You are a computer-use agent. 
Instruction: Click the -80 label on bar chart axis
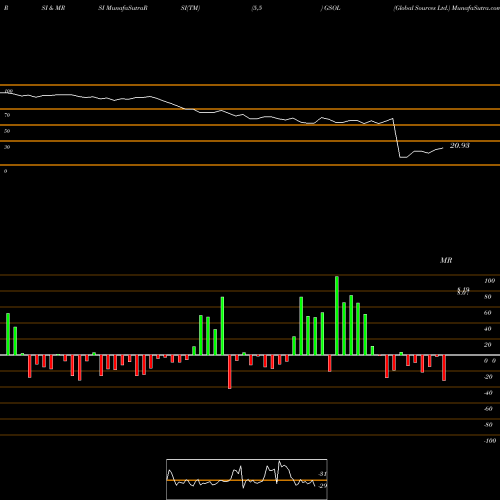tap(488, 425)
